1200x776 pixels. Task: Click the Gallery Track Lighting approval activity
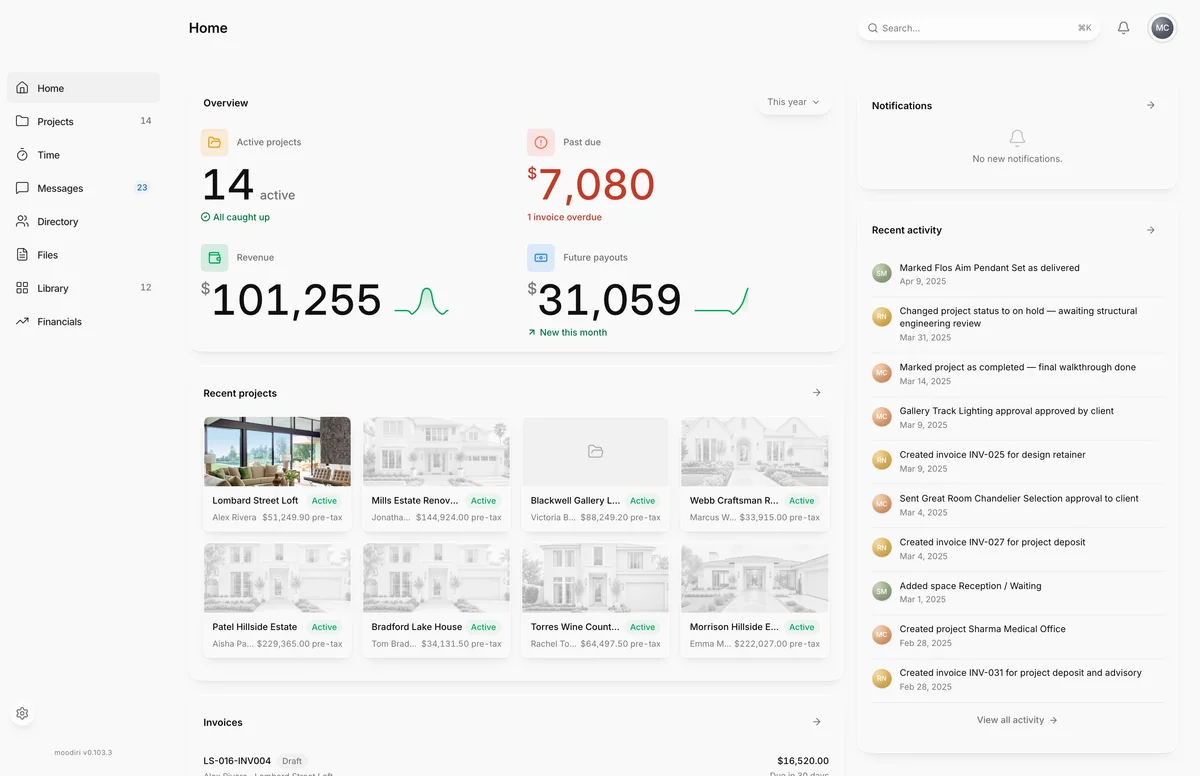point(1018,418)
